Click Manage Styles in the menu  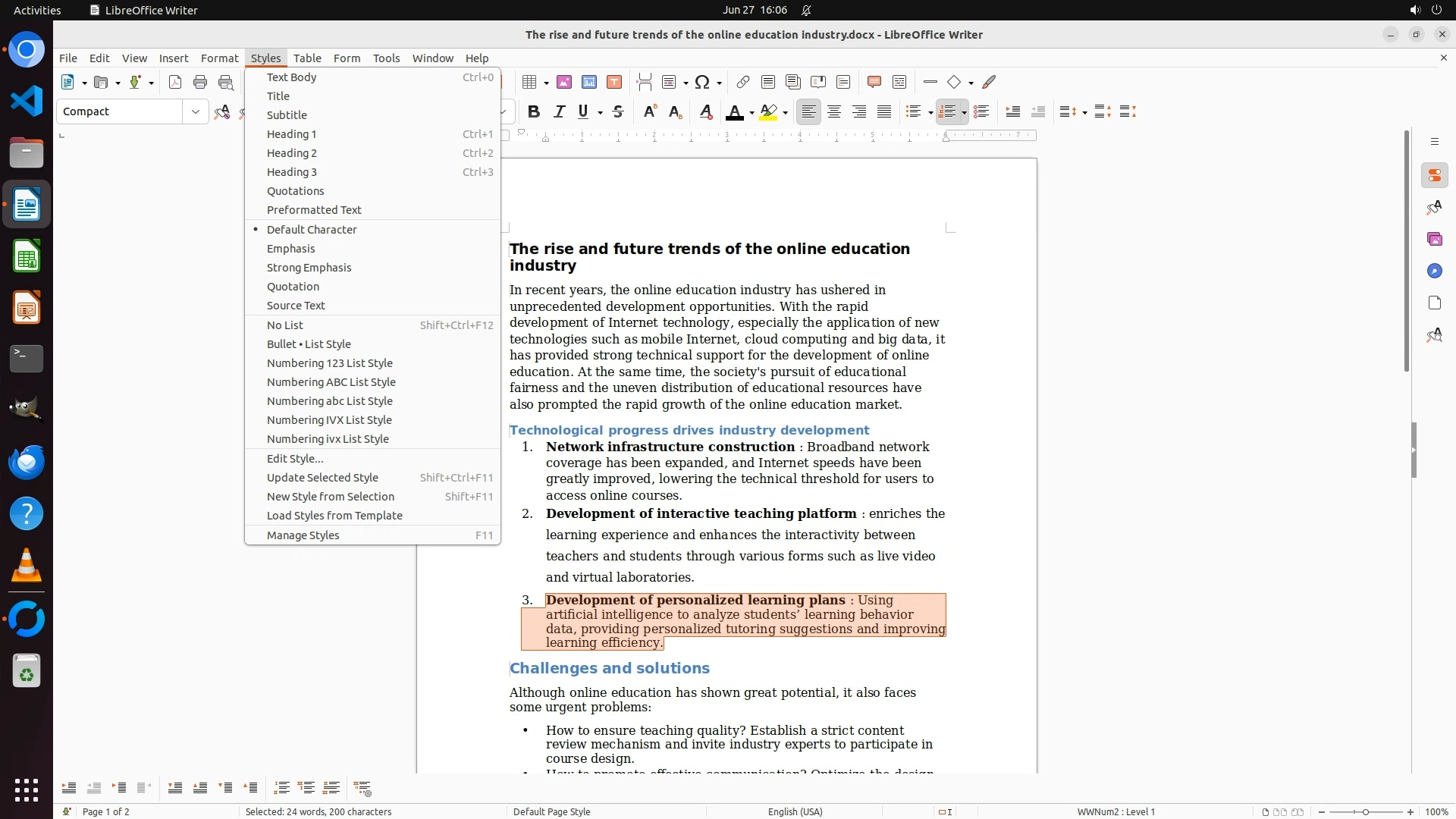click(x=303, y=535)
